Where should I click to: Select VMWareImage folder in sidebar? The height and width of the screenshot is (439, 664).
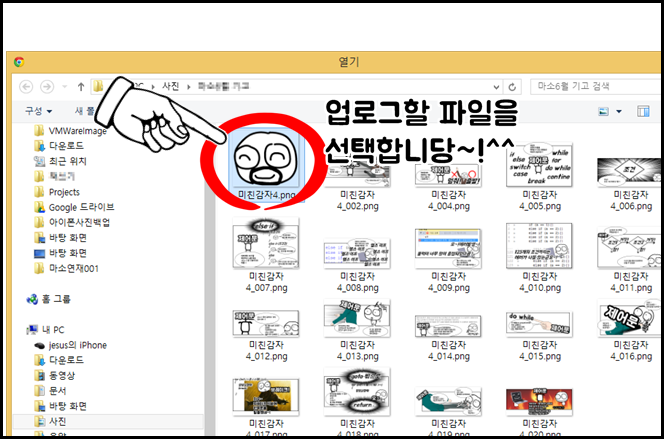[x=70, y=130]
